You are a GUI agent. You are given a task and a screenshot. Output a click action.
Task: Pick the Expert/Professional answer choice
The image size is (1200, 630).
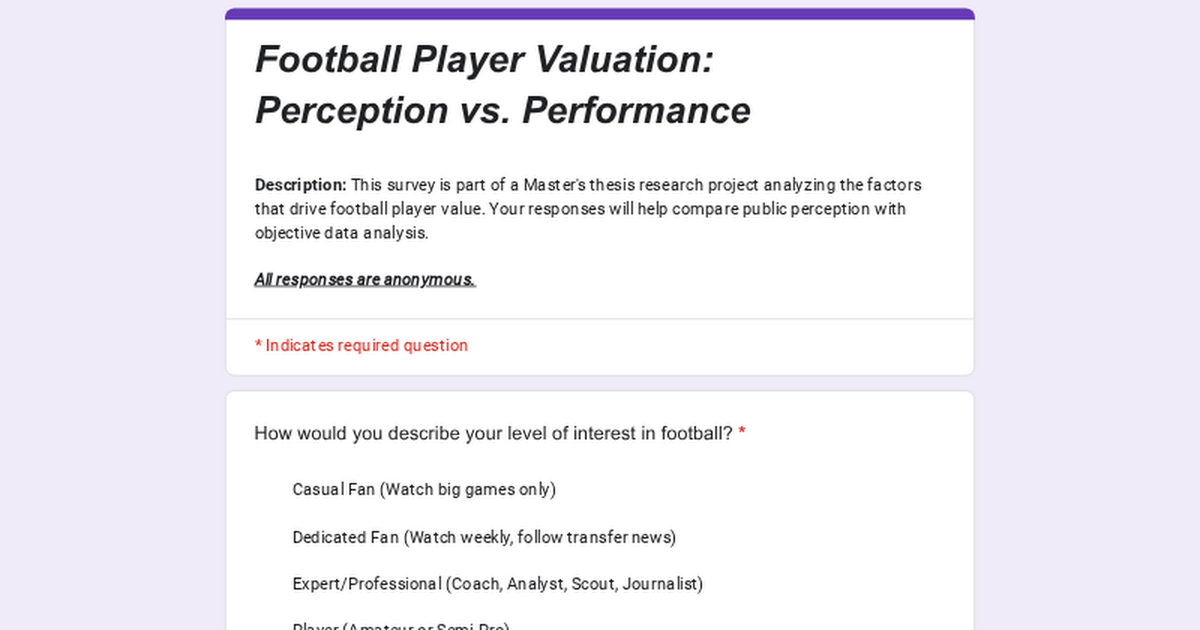(x=497, y=584)
